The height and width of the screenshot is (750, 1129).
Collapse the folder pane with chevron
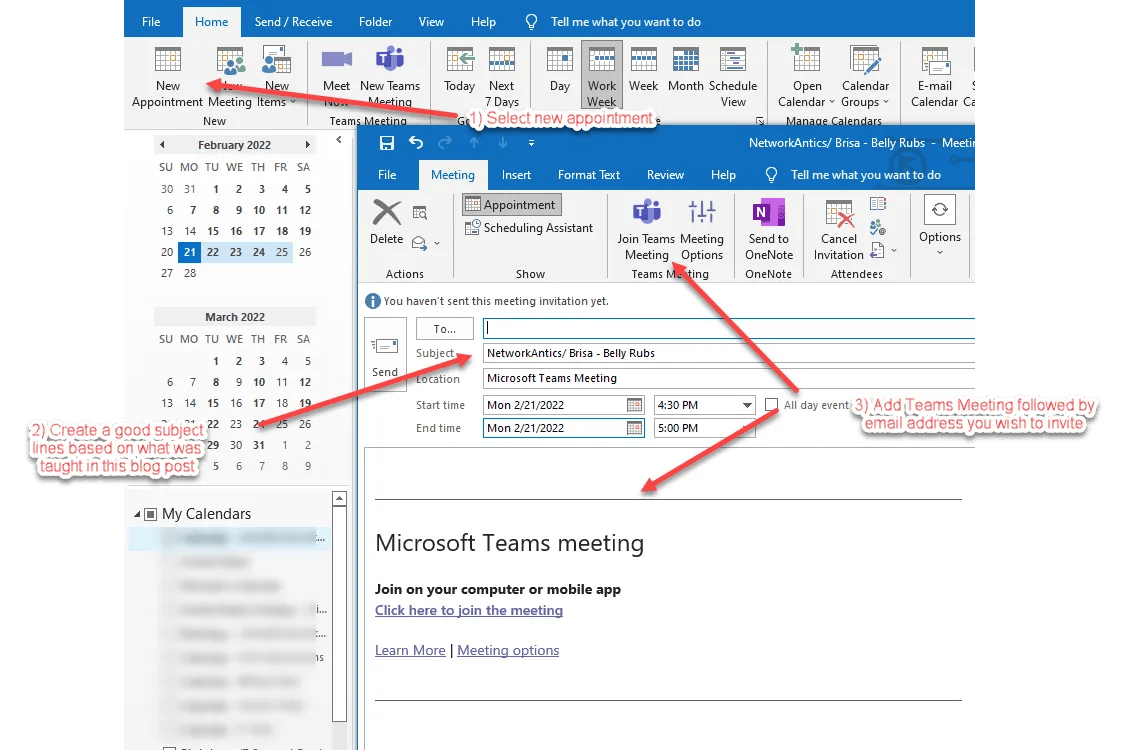click(x=339, y=140)
